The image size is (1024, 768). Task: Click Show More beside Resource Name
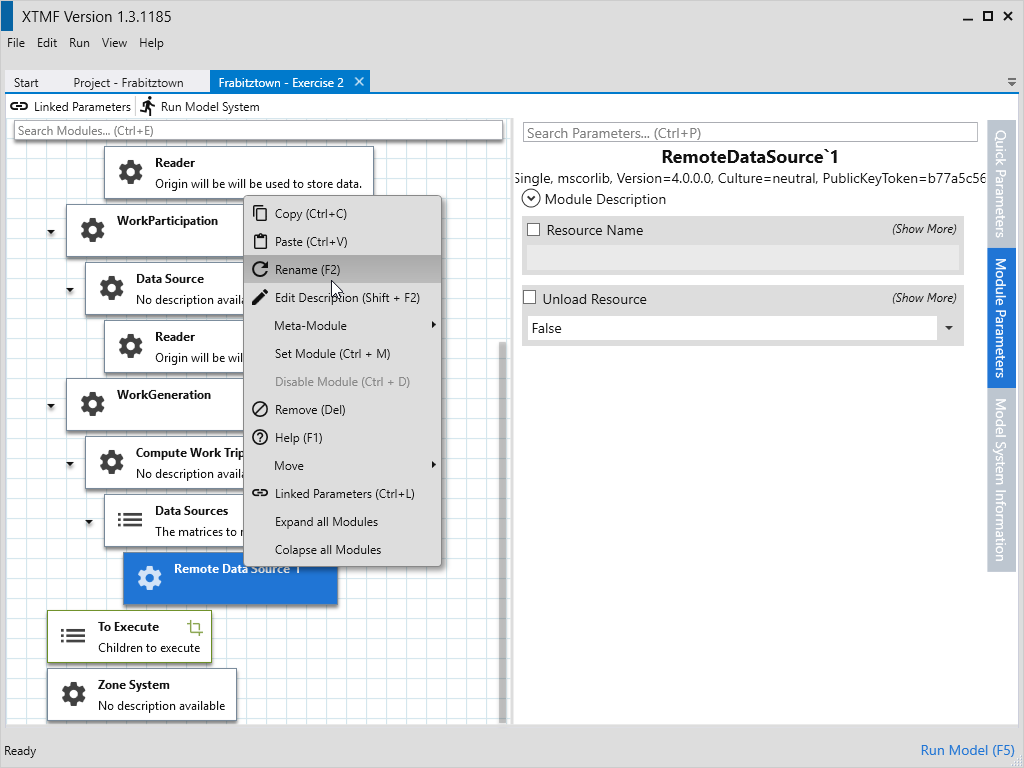coord(923,229)
